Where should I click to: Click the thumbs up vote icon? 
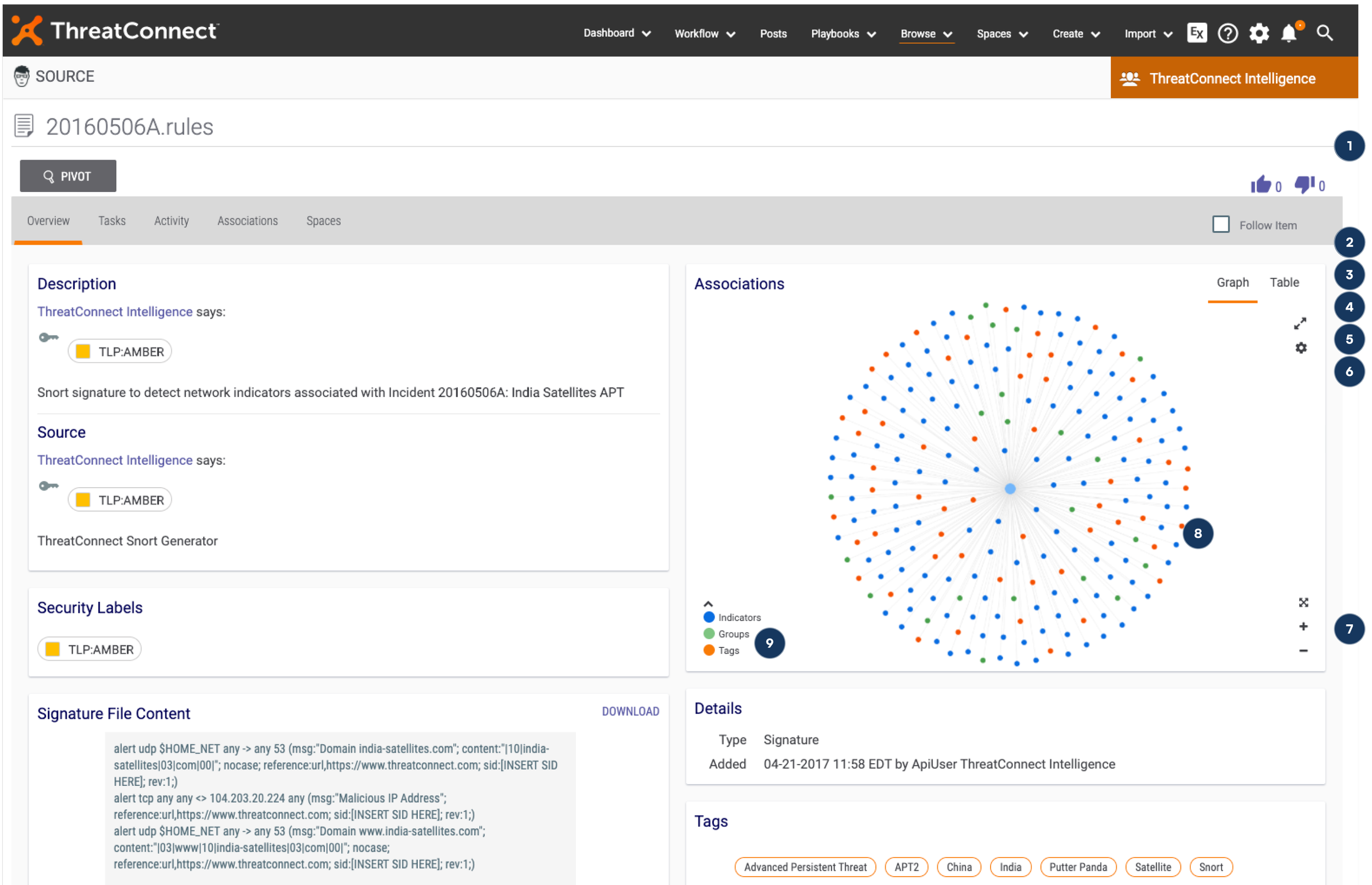pyautogui.click(x=1261, y=185)
